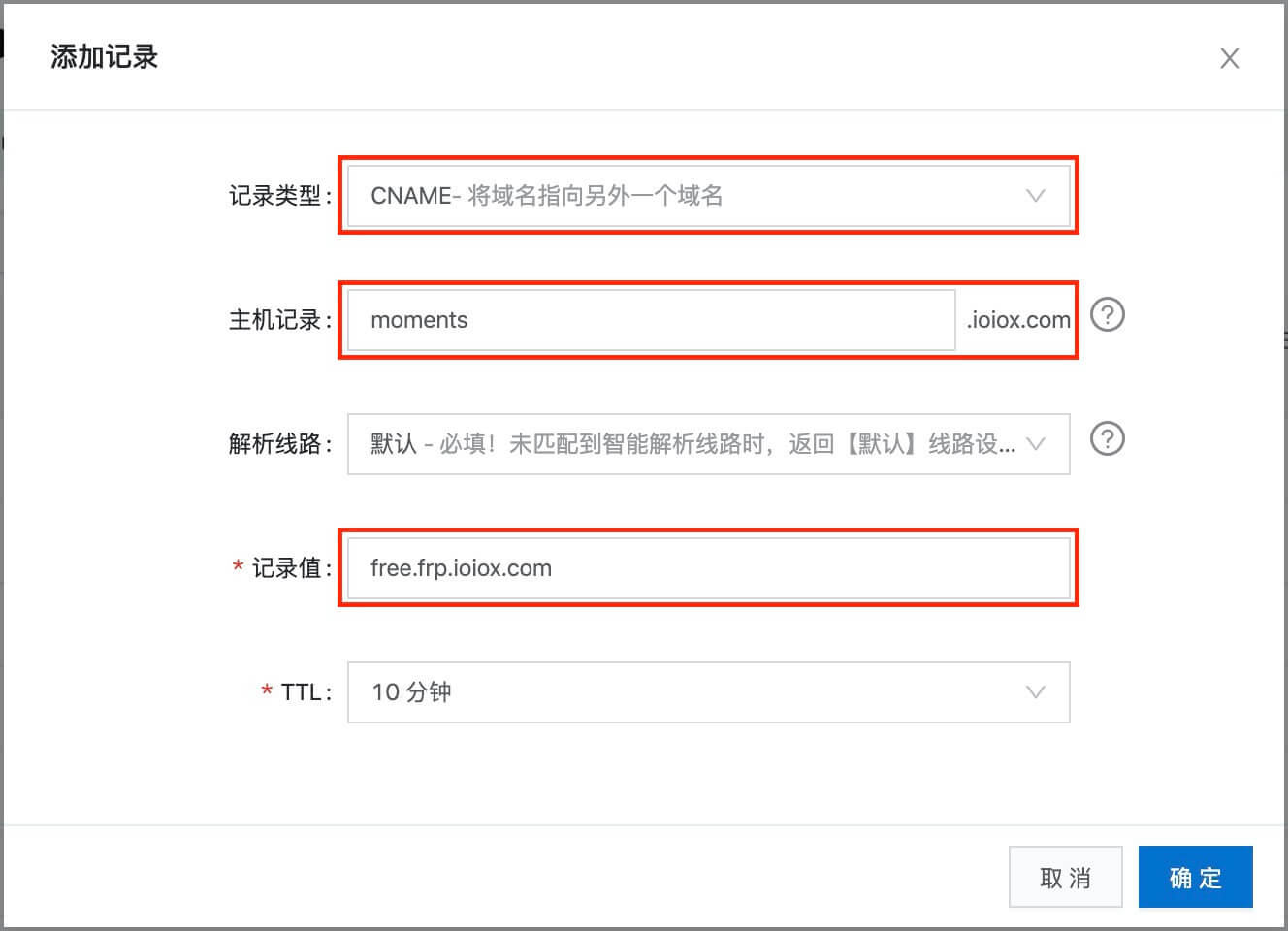Image resolution: width=1288 pixels, height=931 pixels.
Task: Click the help icon beside 主机记录 field
Action: click(x=1107, y=315)
